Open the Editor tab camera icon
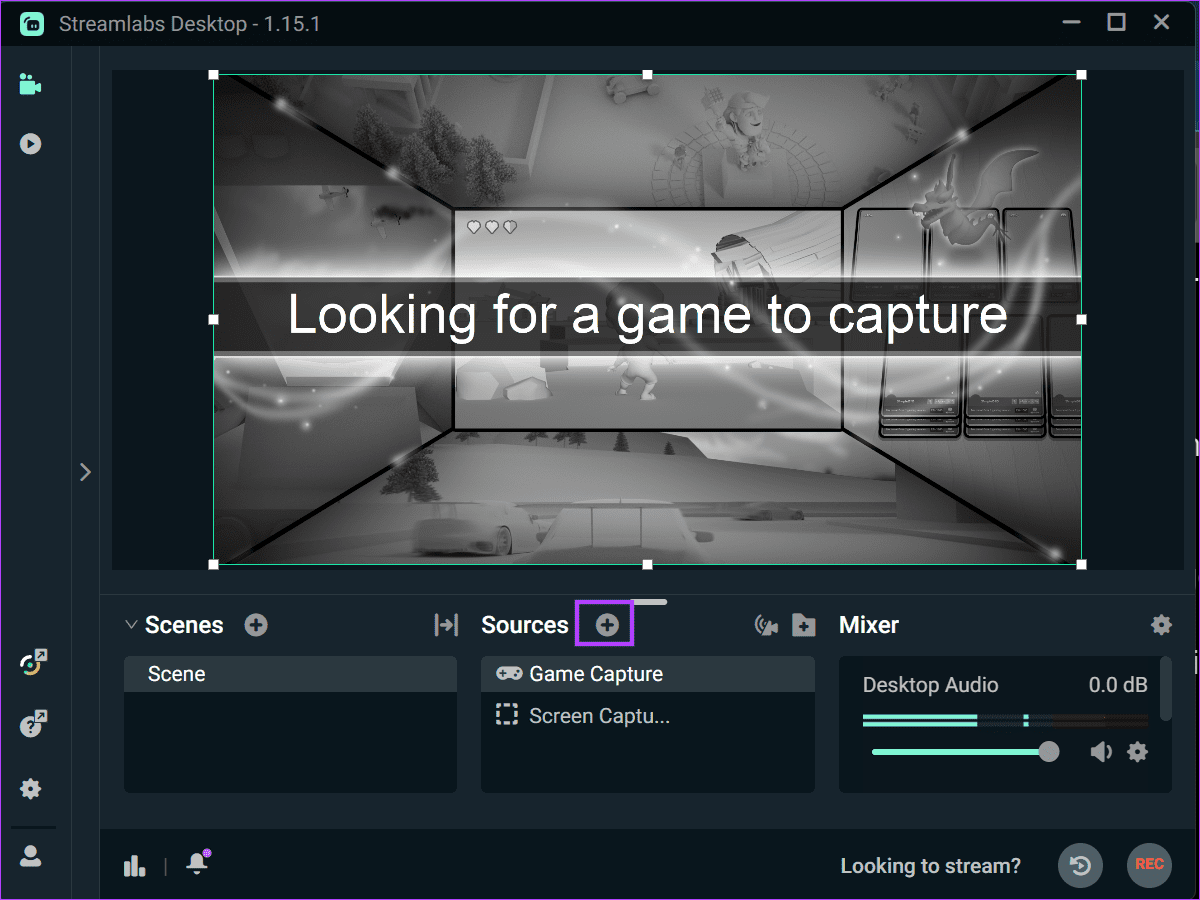The image size is (1200, 900). coord(30,85)
